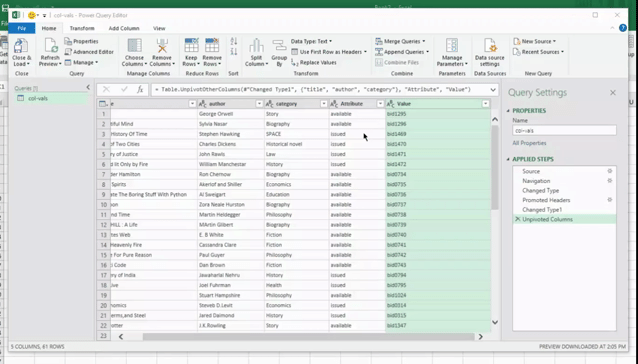Click the help question mark icon

[623, 28]
